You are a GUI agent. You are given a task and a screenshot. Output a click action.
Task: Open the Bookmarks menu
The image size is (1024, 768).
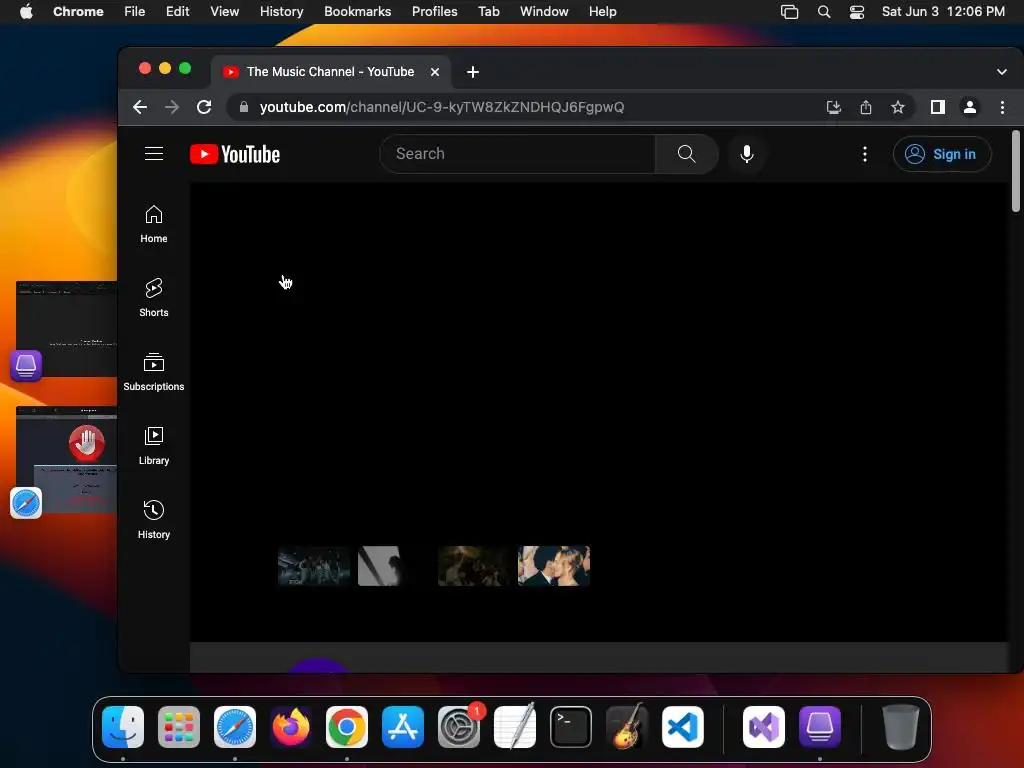(357, 11)
